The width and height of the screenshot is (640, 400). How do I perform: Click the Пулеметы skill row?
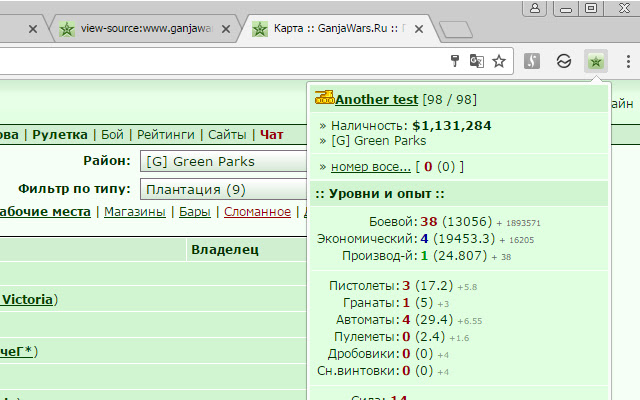(x=402, y=337)
